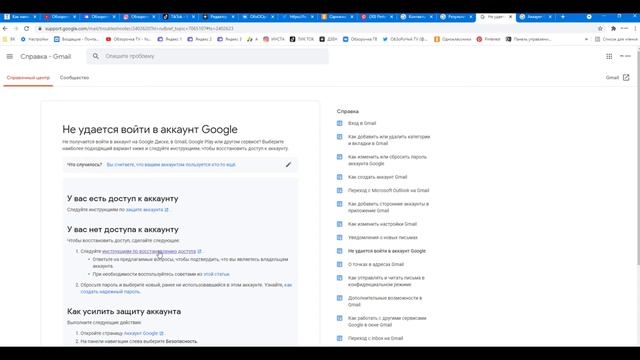Open the 'ДЗЕН' bookmark
The image size is (640, 360).
(328, 39)
